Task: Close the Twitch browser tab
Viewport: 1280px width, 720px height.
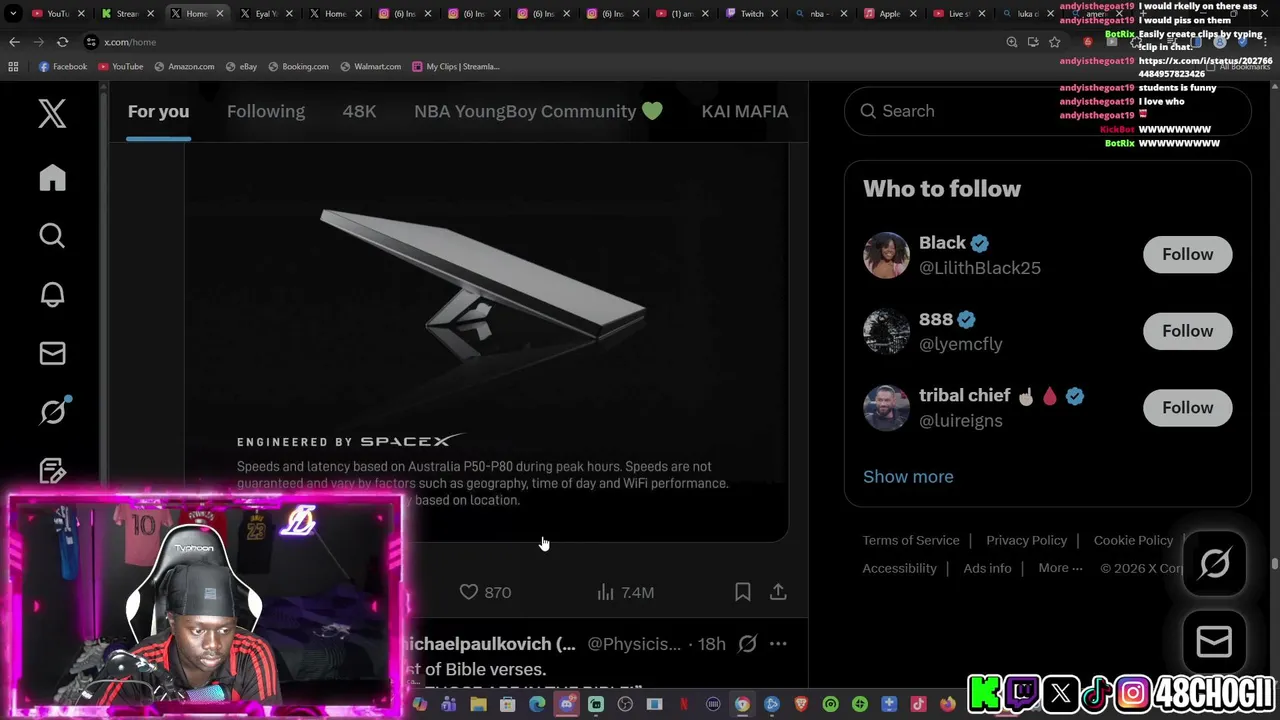Action: click(775, 14)
